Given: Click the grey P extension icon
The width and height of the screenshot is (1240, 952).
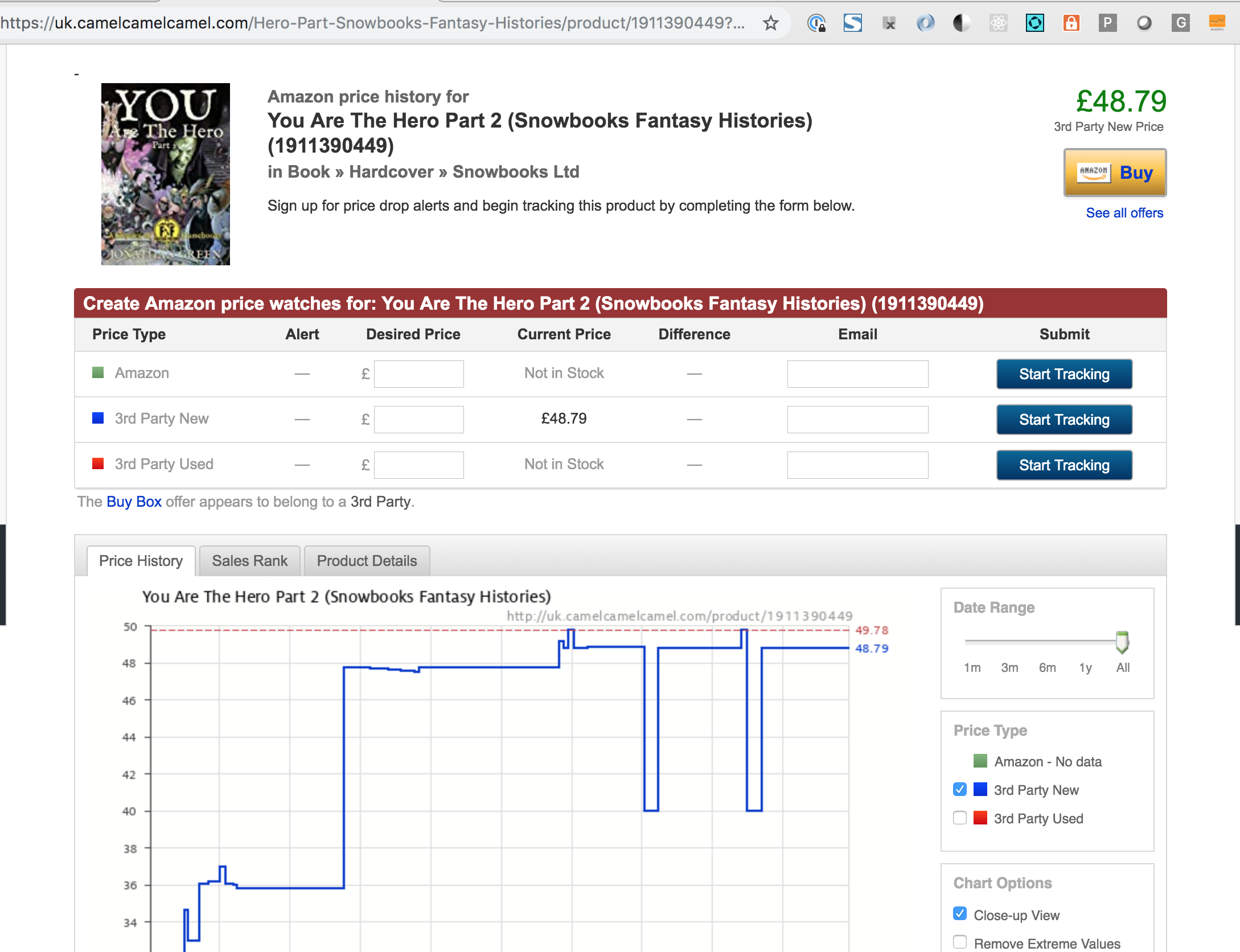Looking at the screenshot, I should 1107,23.
